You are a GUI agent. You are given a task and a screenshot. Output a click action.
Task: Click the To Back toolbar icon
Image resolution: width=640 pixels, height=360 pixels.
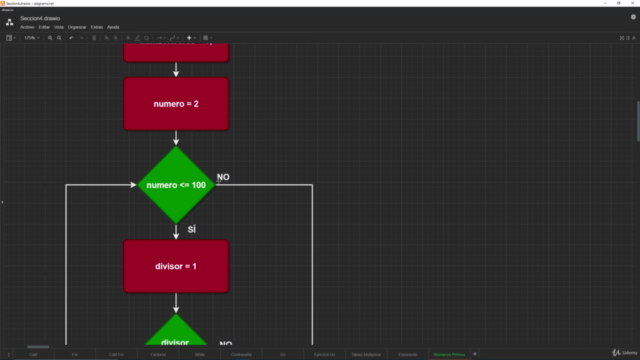pyautogui.click(x=116, y=38)
